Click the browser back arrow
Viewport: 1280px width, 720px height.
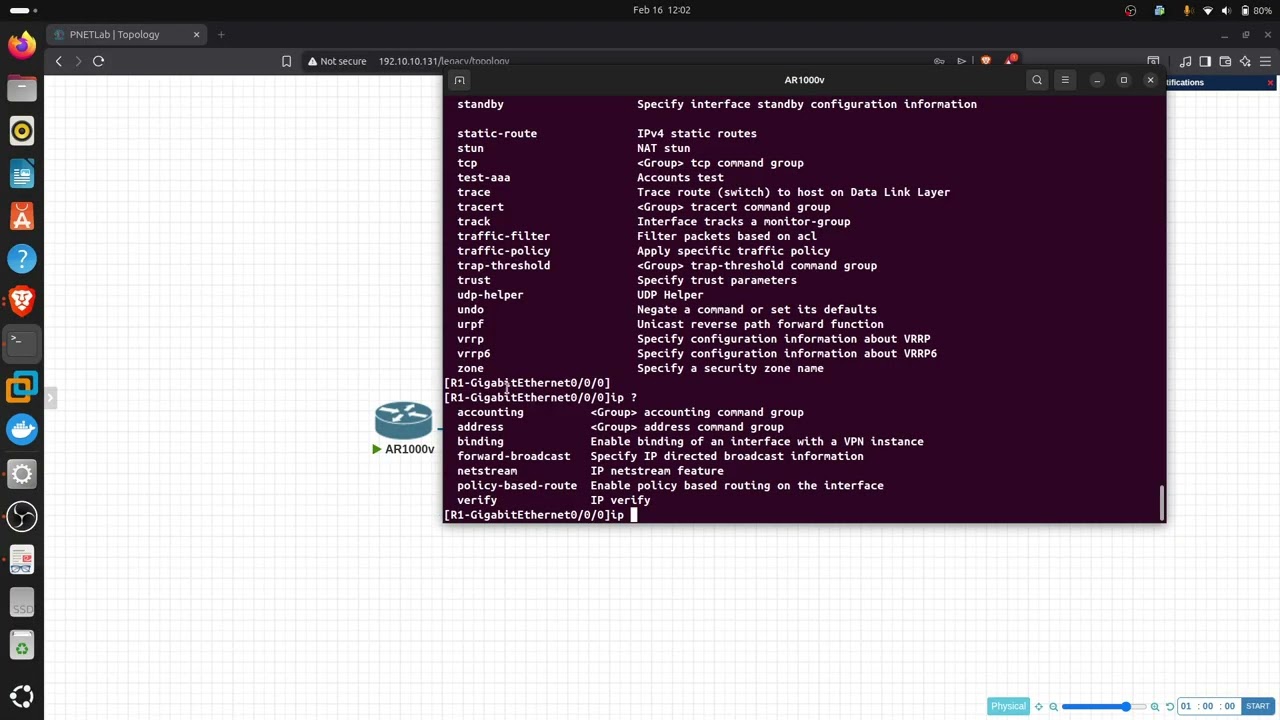(x=59, y=61)
